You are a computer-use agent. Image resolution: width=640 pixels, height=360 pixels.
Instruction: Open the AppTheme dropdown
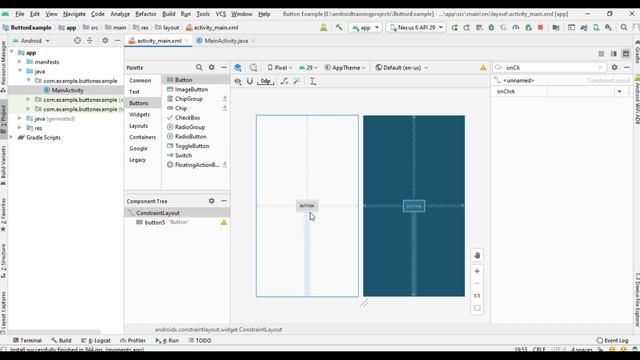(345, 67)
